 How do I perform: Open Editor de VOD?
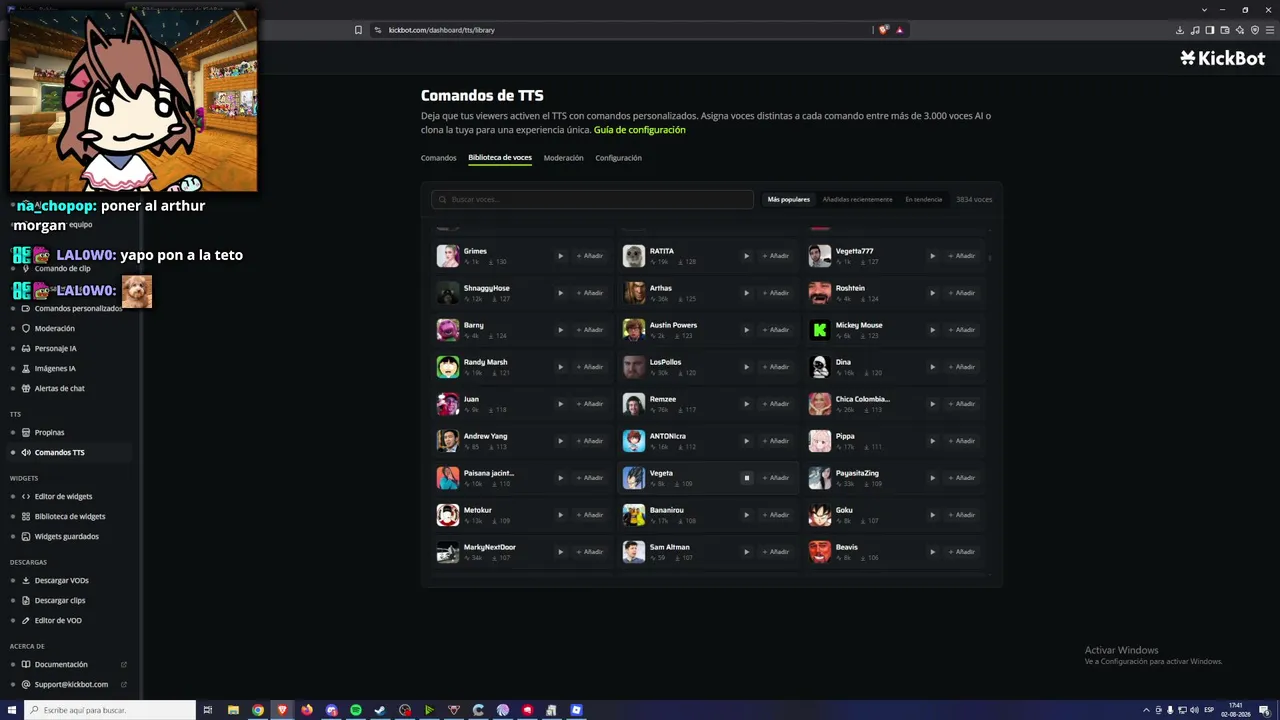tap(67, 620)
